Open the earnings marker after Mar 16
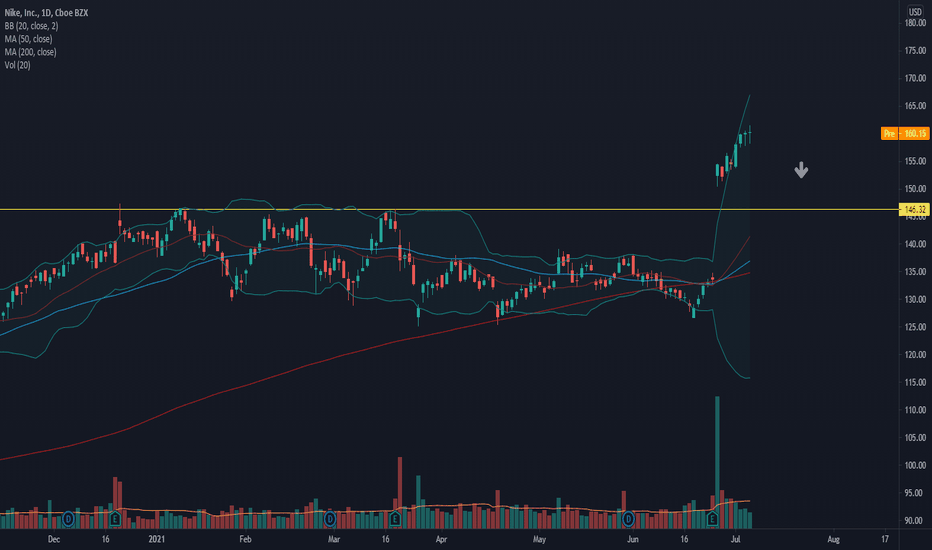This screenshot has width=932, height=550. tap(395, 519)
